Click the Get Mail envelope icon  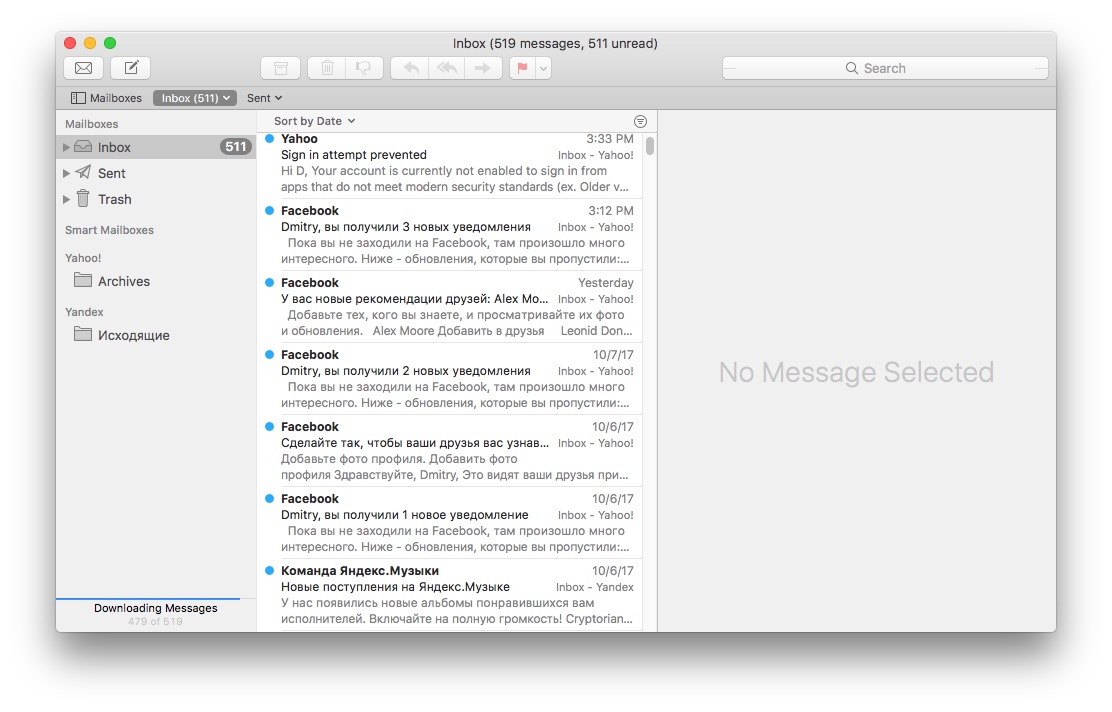click(x=84, y=68)
